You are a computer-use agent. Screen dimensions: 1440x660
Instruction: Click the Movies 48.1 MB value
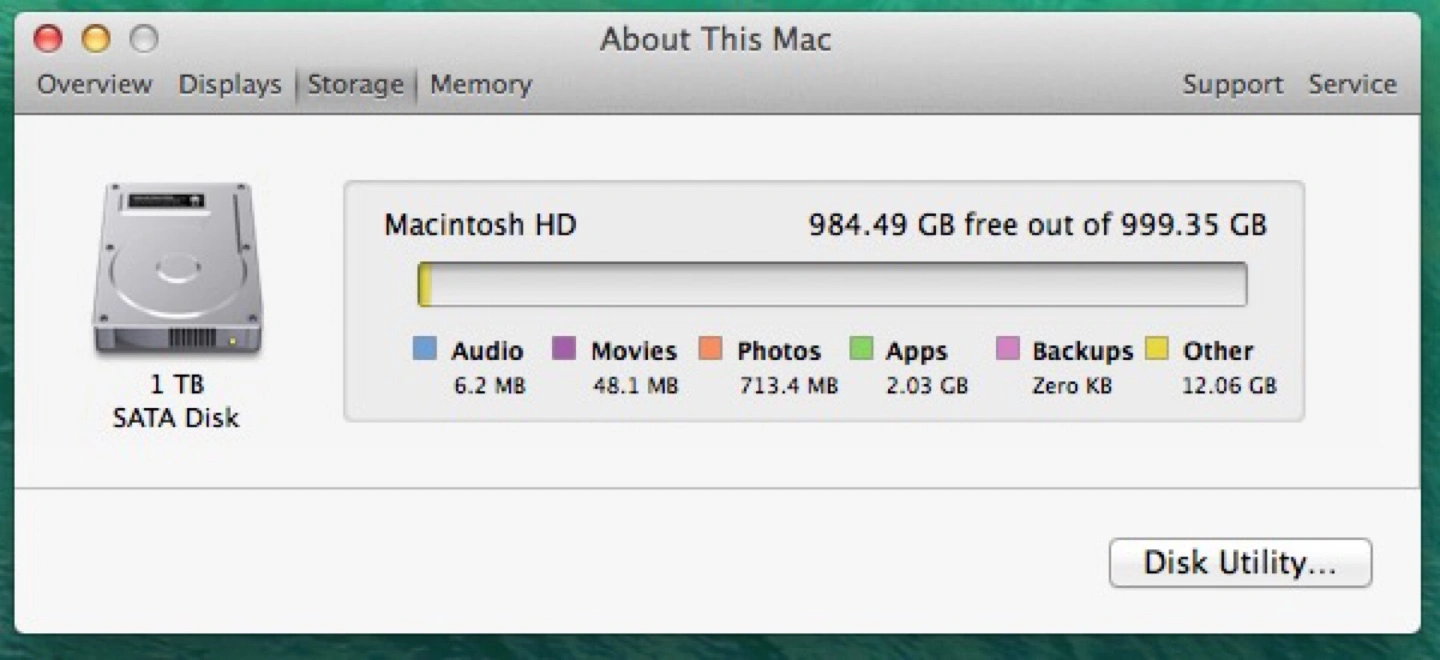(635, 386)
